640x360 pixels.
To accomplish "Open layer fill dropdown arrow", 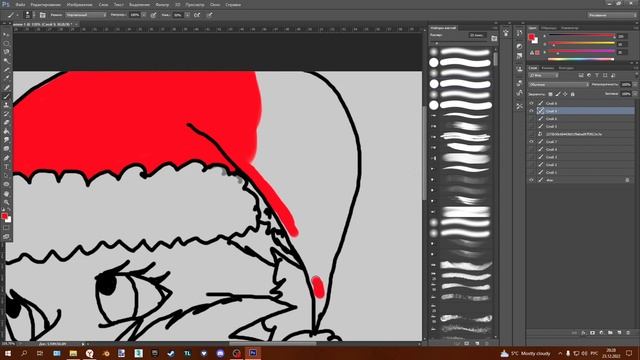I will coord(635,94).
